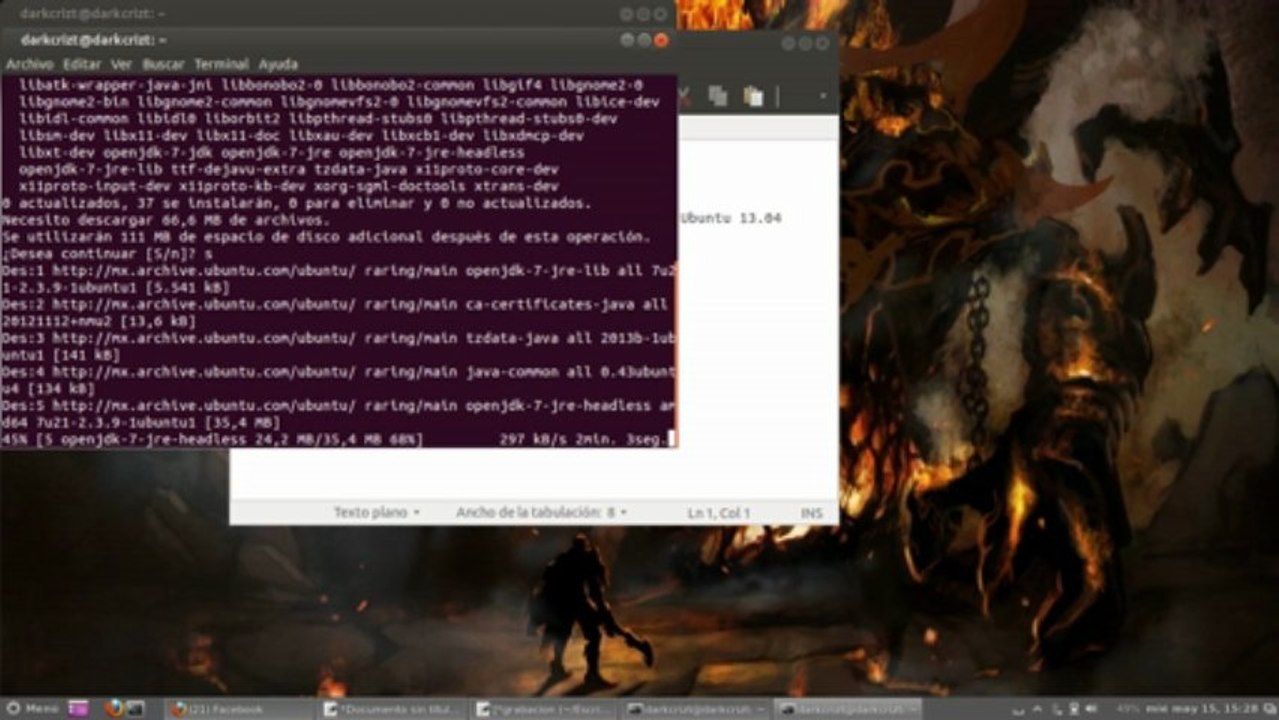This screenshot has width=1279, height=720.
Task: Switch to the active darkcrizt terminal taskbar entry
Action: pyautogui.click(x=850, y=709)
